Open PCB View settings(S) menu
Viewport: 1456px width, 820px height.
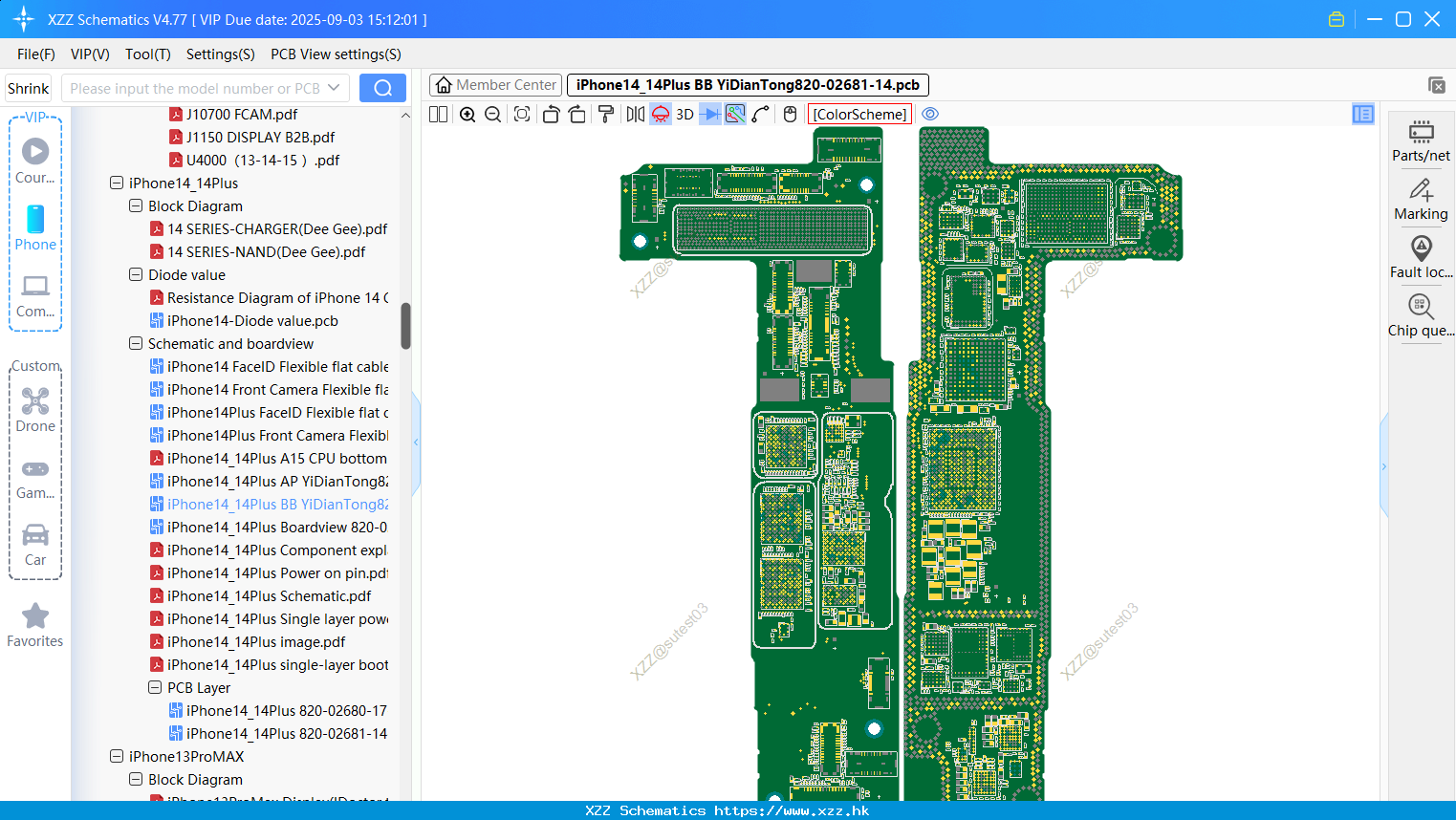[x=336, y=54]
